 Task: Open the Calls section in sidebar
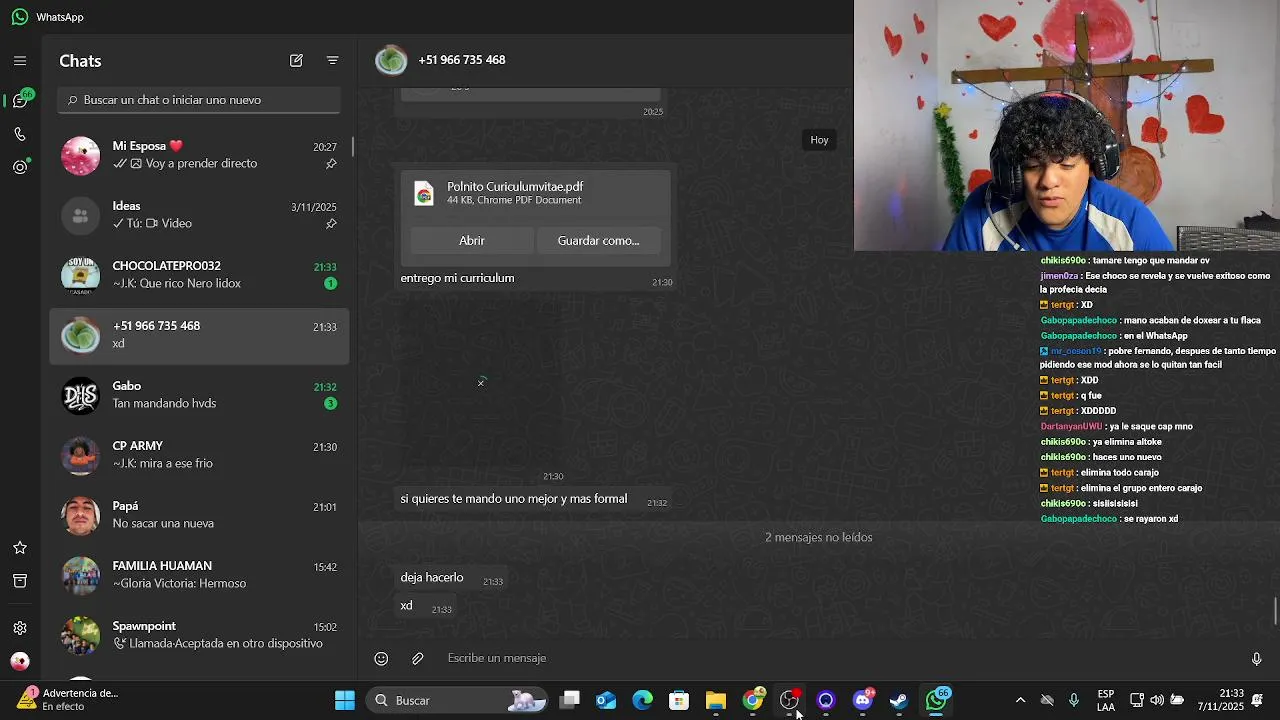pos(20,134)
